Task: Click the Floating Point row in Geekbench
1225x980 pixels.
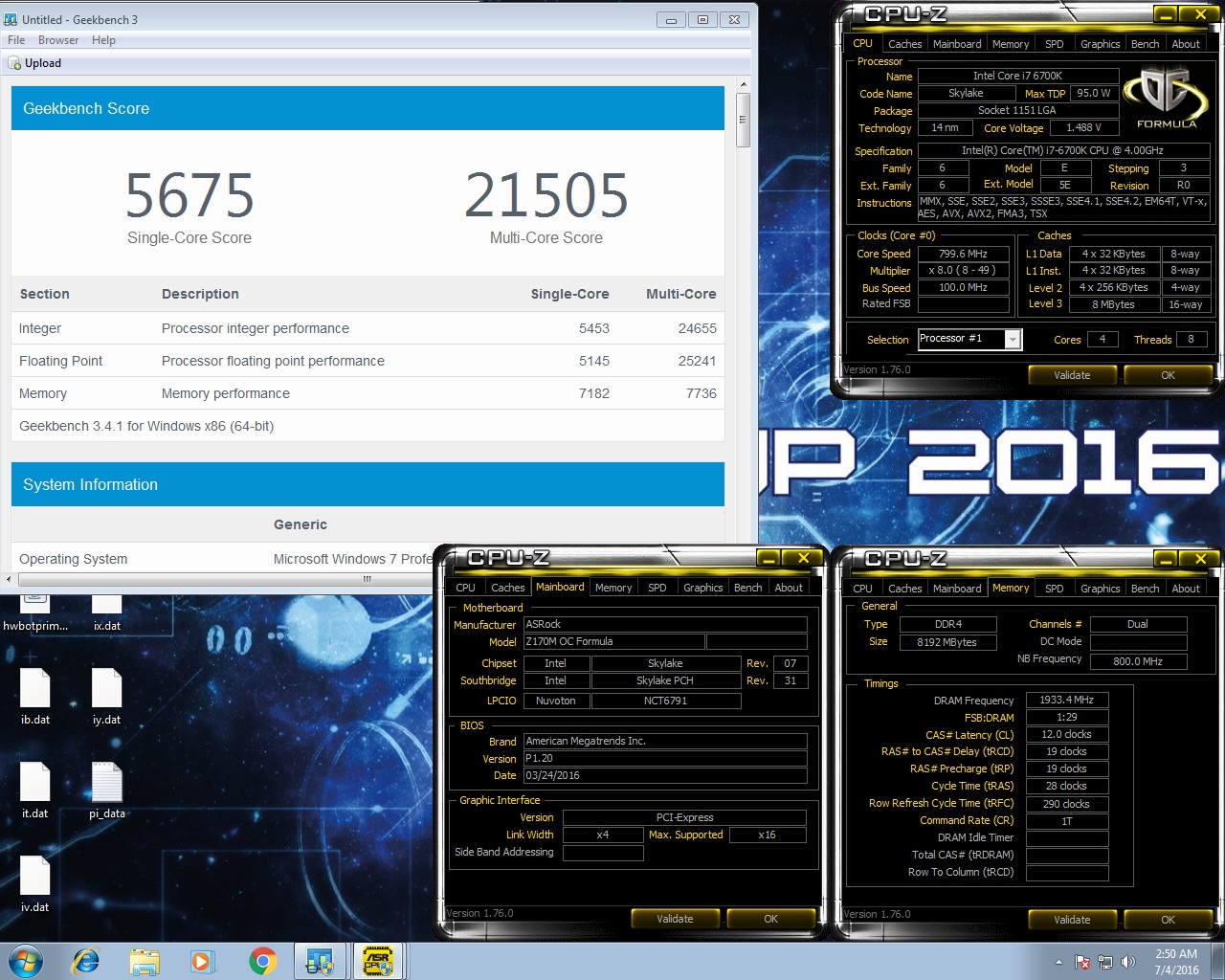Action: (367, 361)
